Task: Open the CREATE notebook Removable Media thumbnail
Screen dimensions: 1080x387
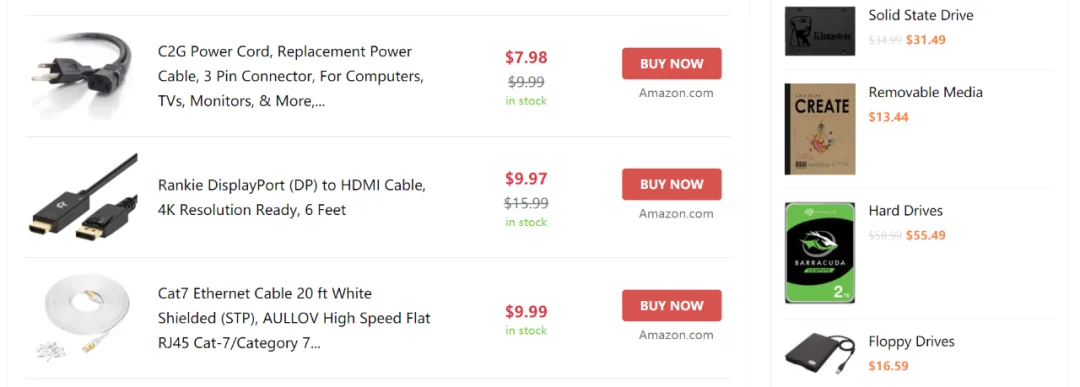Action: pyautogui.click(x=820, y=129)
